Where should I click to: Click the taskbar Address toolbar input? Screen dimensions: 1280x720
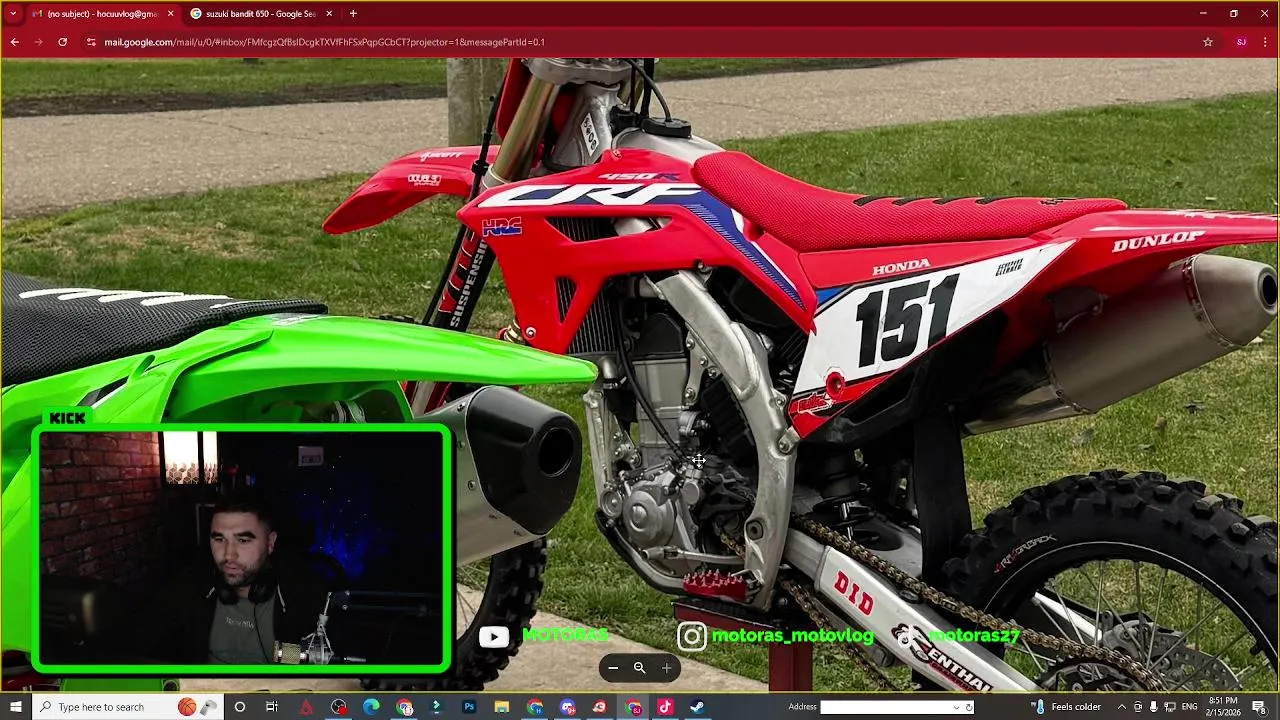(x=886, y=707)
